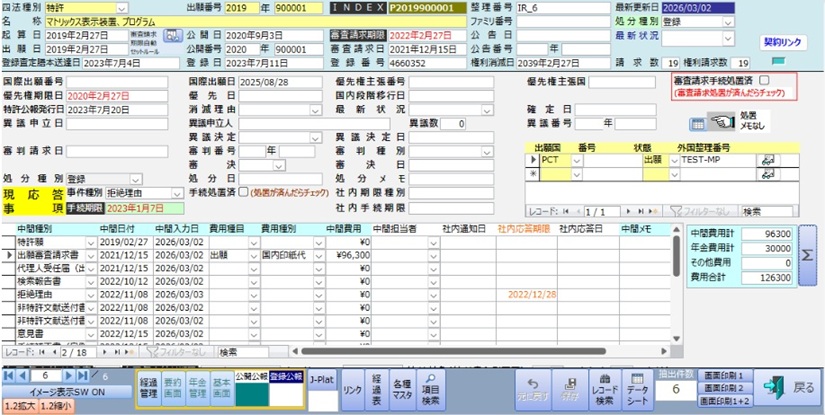The height and width of the screenshot is (415, 825).
Task: Open レコード検索 record search
Action: 604,390
